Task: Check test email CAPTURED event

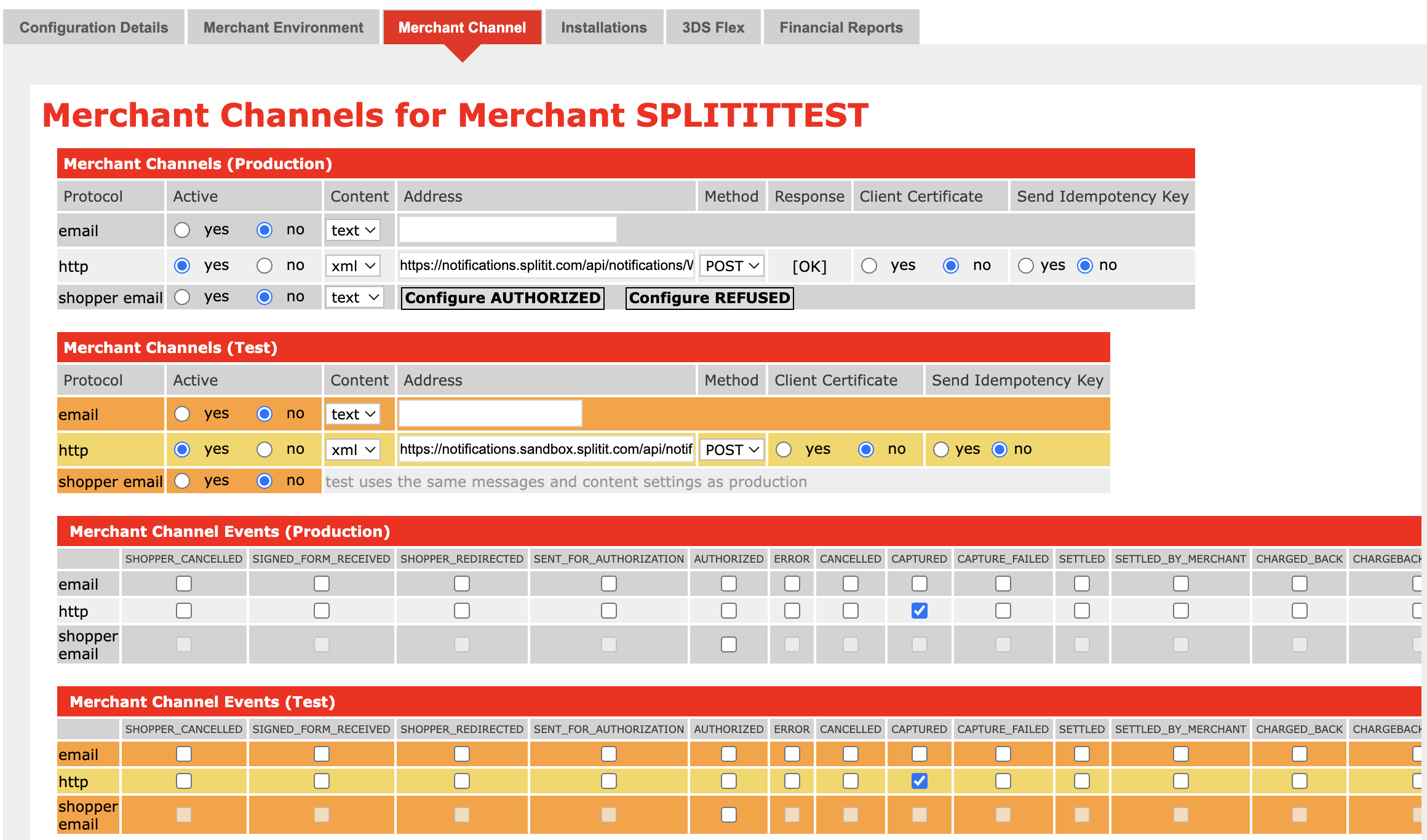Action: pos(920,754)
